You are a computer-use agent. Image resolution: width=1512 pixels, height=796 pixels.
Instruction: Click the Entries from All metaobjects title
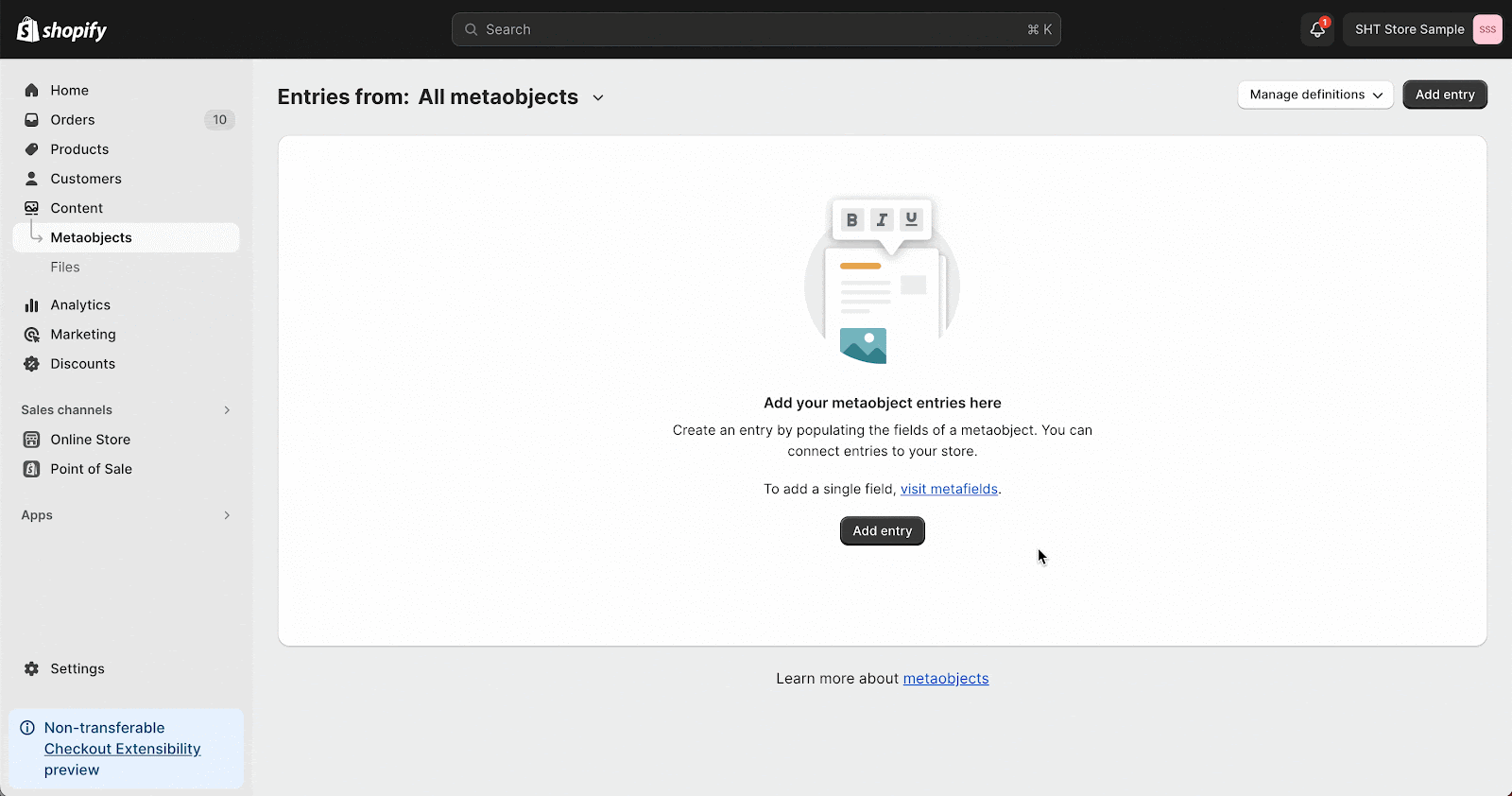tap(428, 97)
